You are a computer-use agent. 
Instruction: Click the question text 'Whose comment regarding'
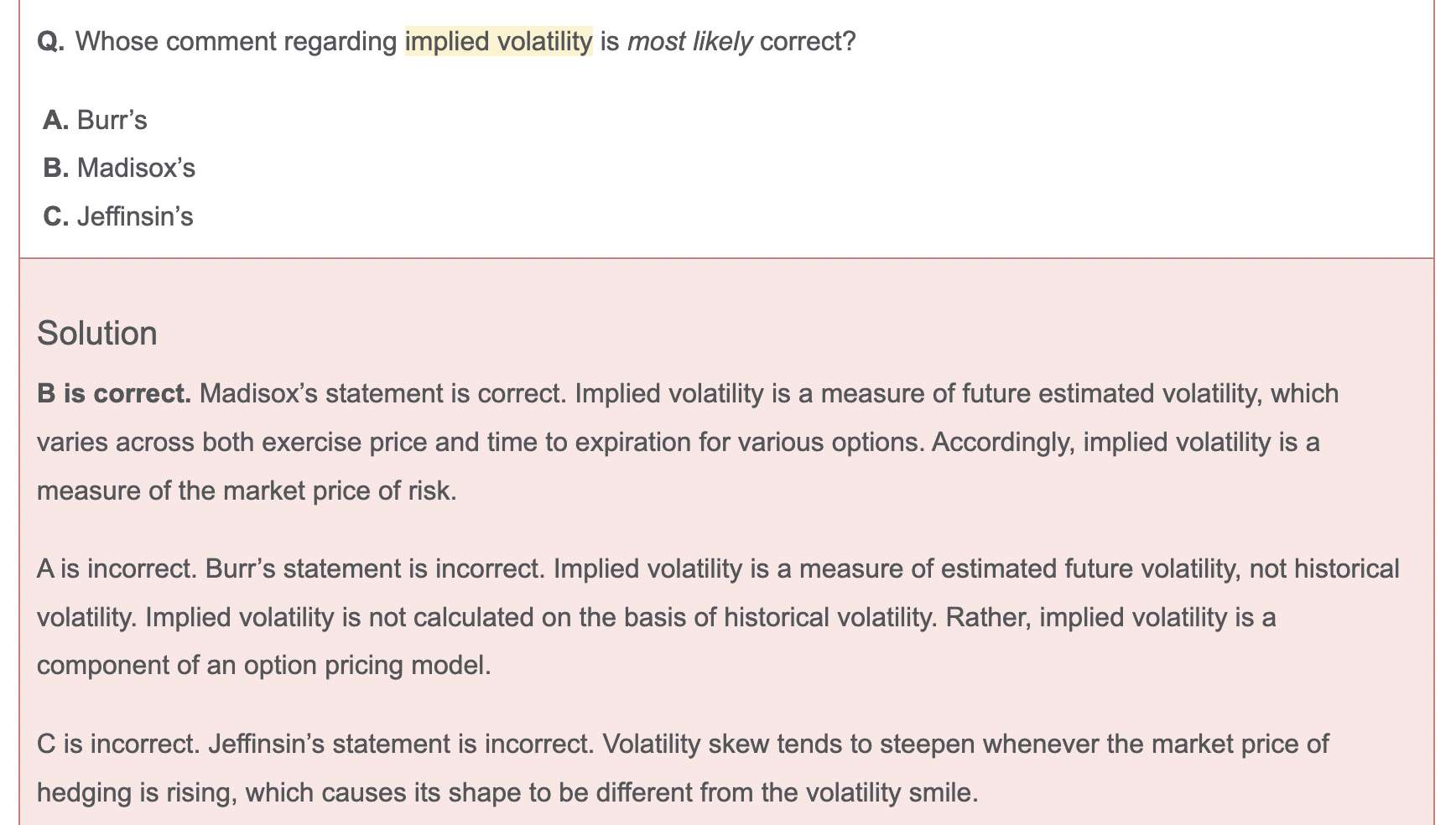[237, 41]
